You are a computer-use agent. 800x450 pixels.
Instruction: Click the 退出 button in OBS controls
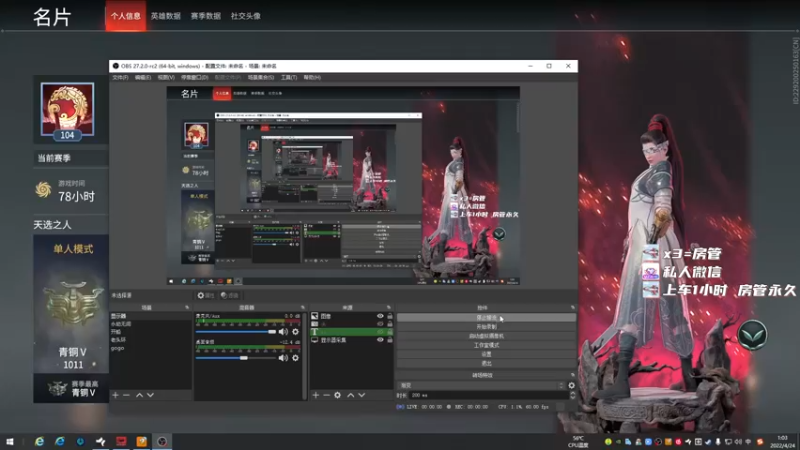(x=486, y=363)
